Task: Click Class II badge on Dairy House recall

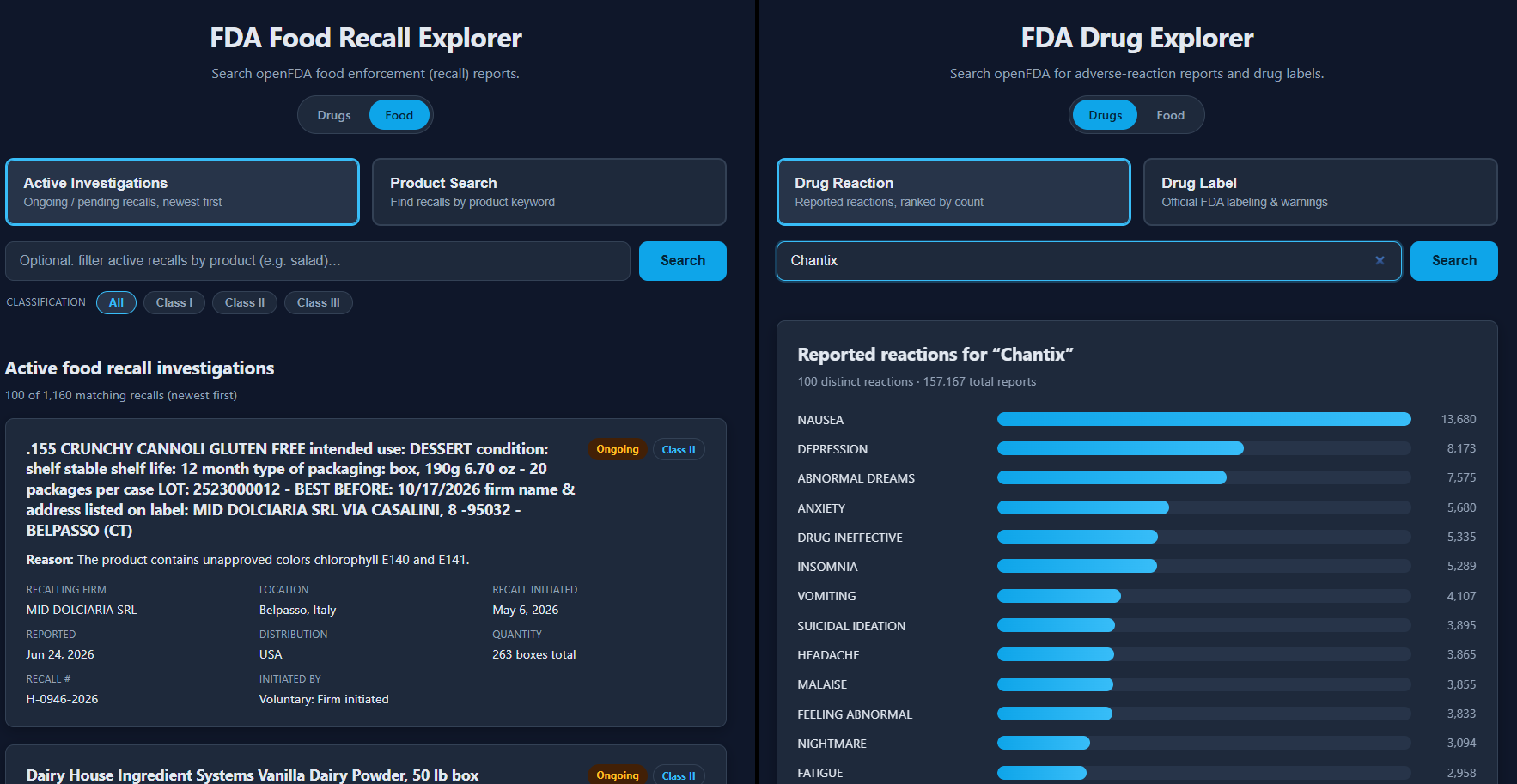Action: click(679, 775)
